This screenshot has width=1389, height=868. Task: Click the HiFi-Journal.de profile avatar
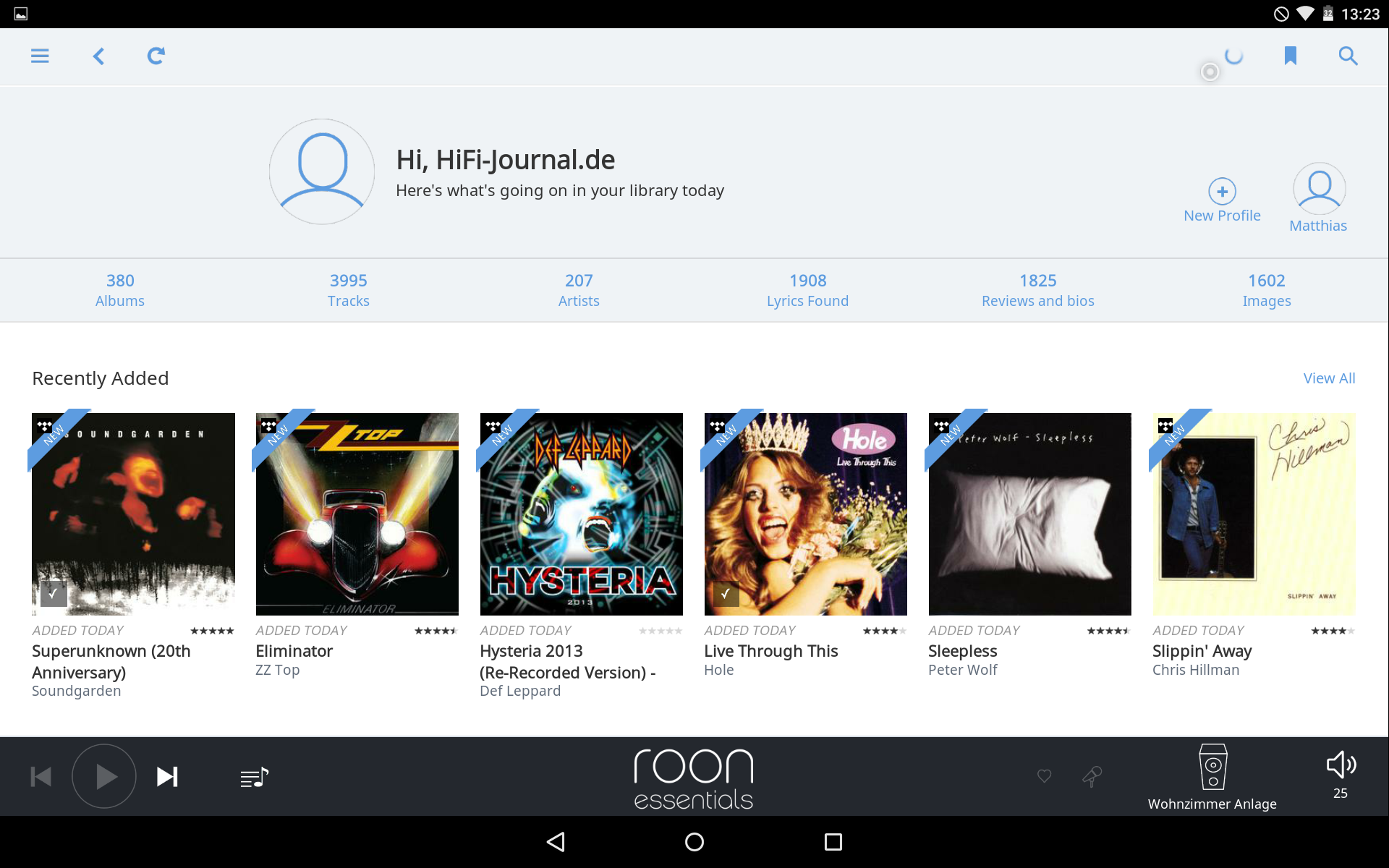[322, 171]
